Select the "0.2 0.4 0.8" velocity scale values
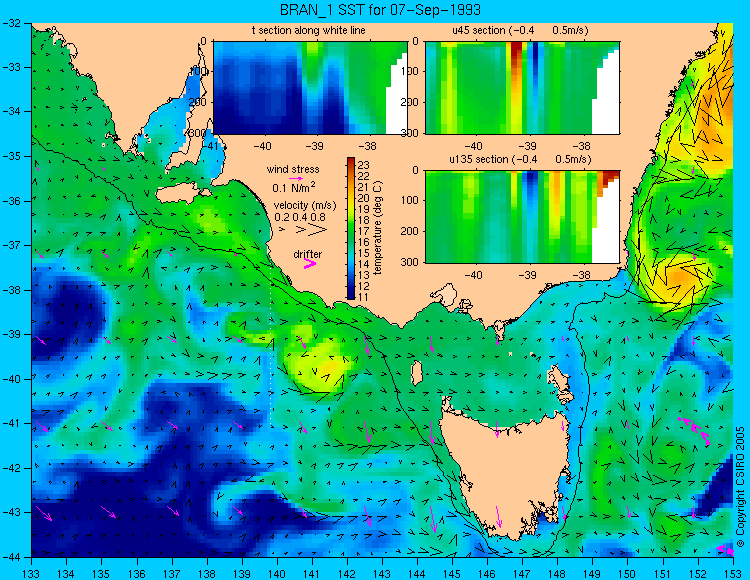 [299, 217]
